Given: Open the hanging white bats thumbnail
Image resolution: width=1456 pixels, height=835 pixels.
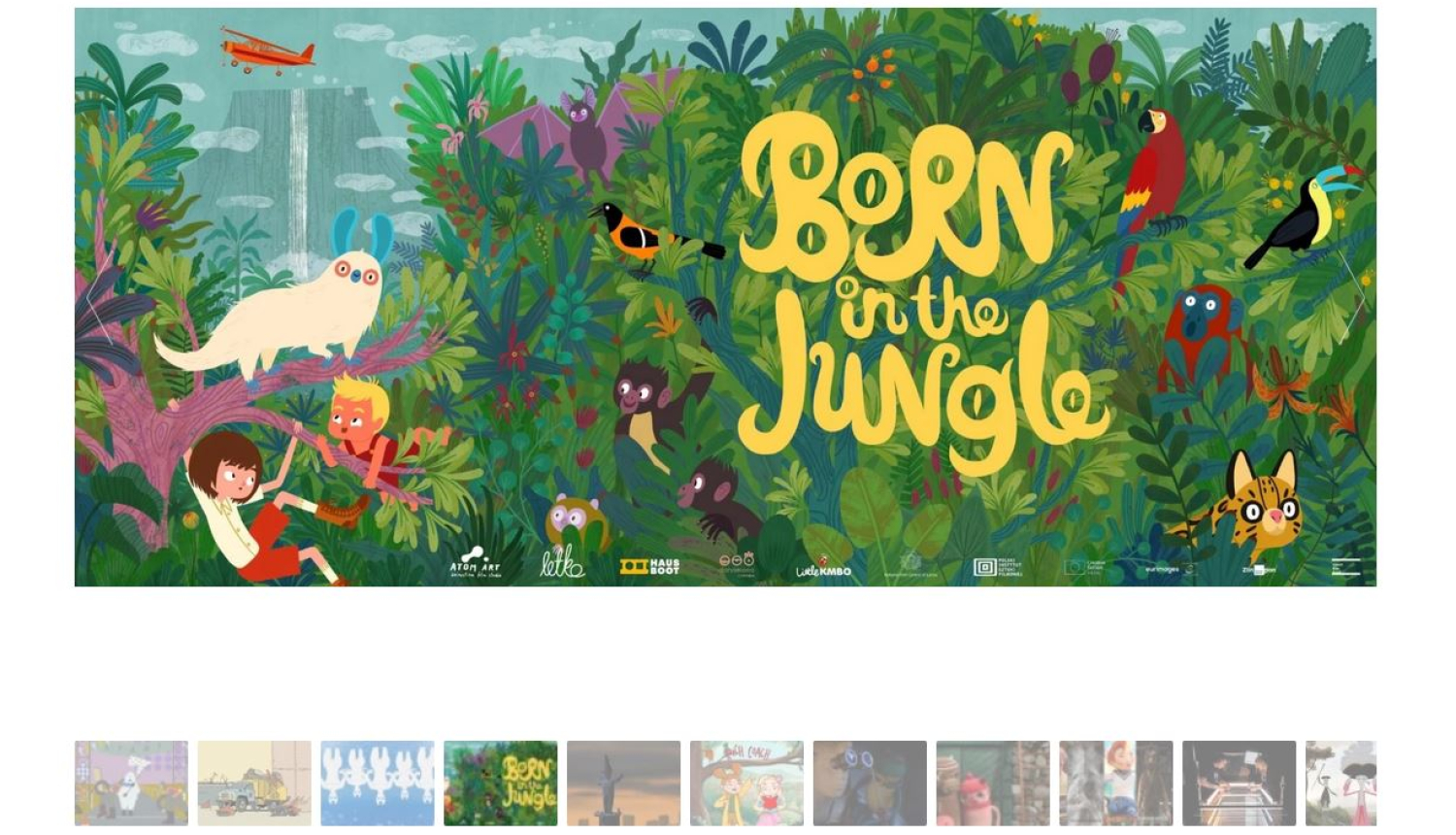Looking at the screenshot, I should point(378,783).
